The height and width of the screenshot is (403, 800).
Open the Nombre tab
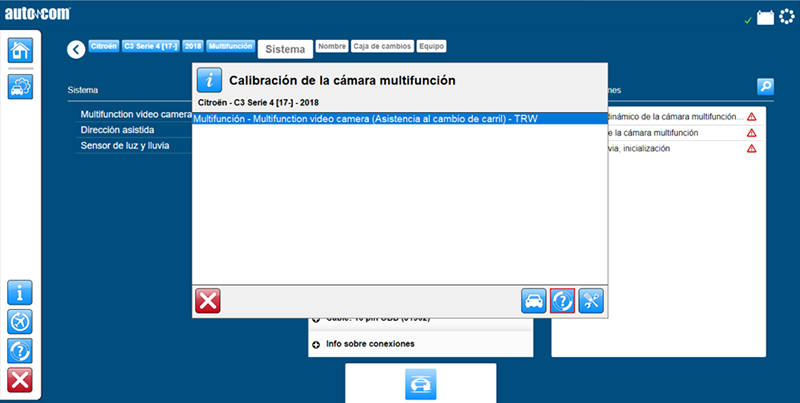(x=332, y=46)
